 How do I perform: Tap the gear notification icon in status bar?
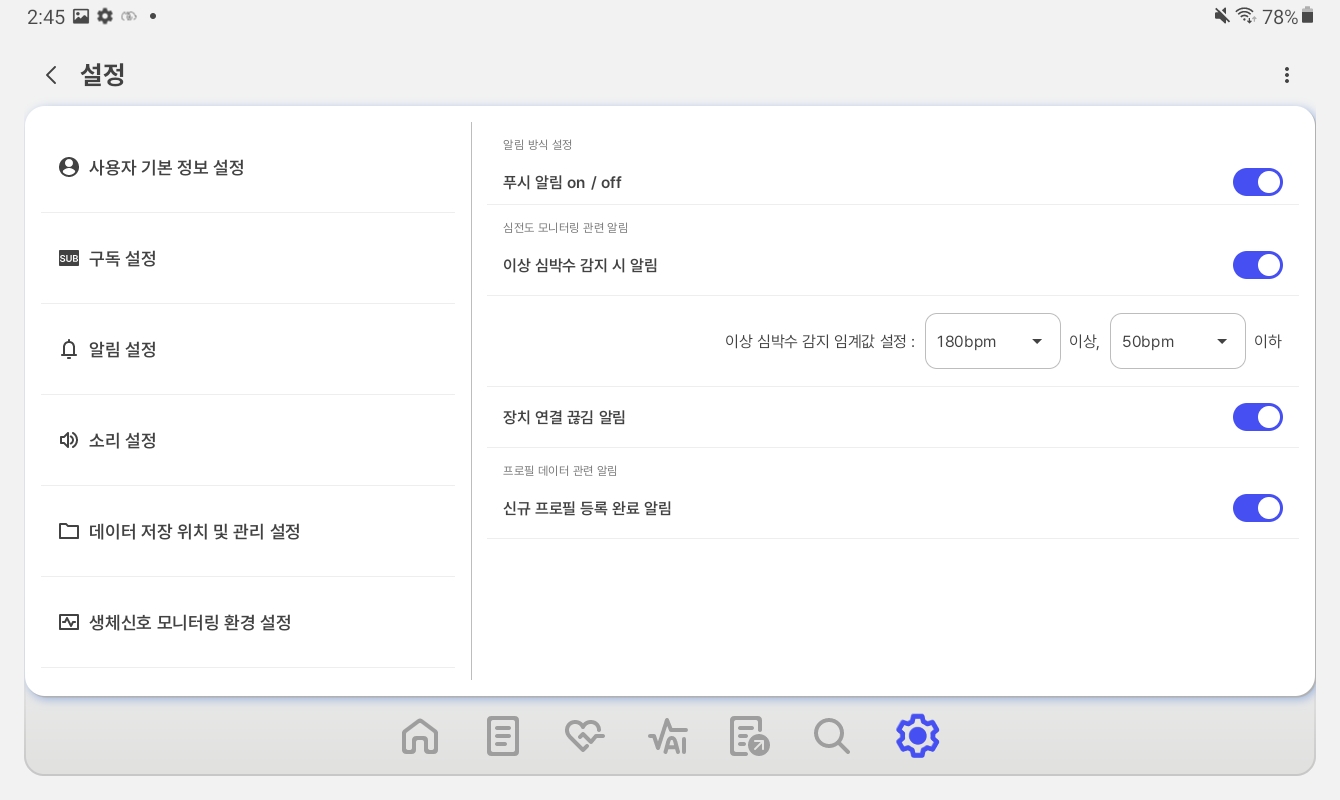pos(105,16)
